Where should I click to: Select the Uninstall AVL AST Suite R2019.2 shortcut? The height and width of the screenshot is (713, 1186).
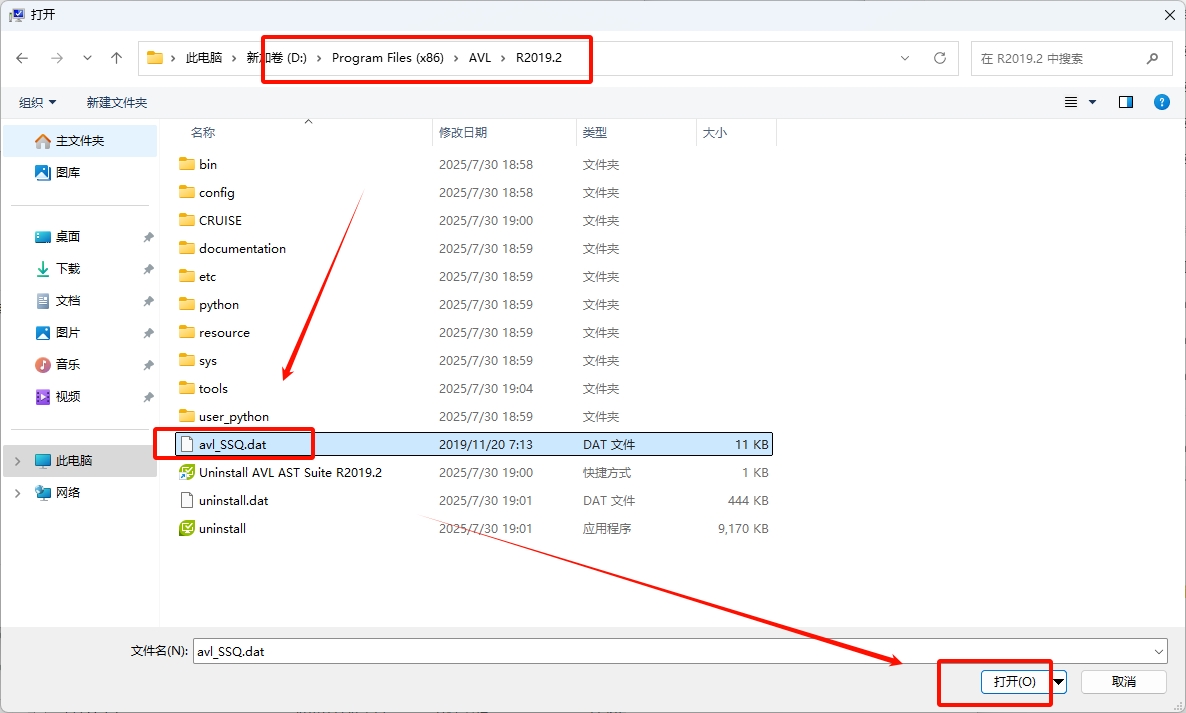(x=290, y=472)
